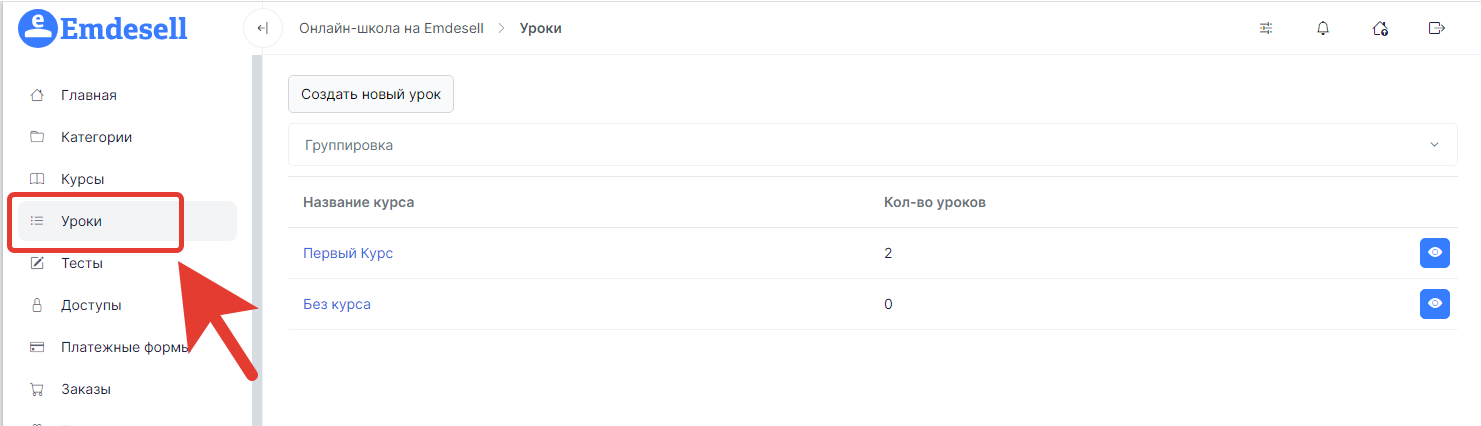Screen dimensions: 1481x426
Task: Expand the Группировка dropdown
Action: click(x=872, y=145)
